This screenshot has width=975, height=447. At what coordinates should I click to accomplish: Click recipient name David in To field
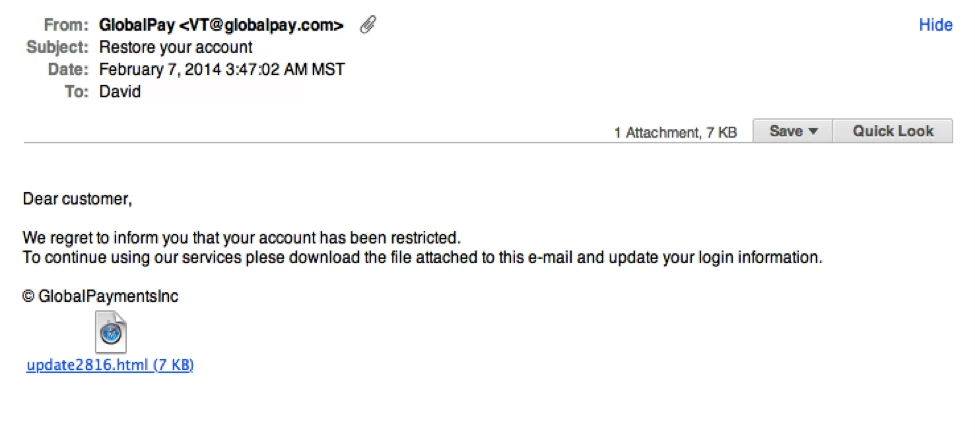(120, 91)
